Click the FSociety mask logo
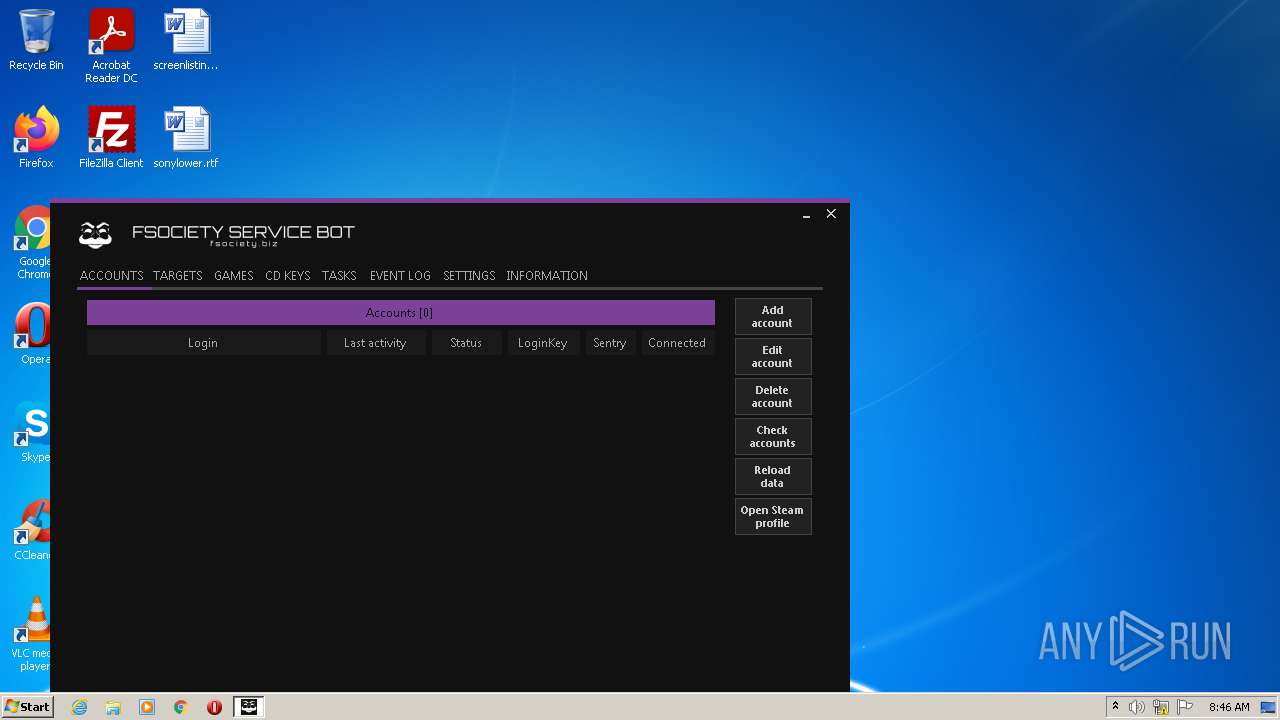Image resolution: width=1280 pixels, height=720 pixels. point(95,235)
